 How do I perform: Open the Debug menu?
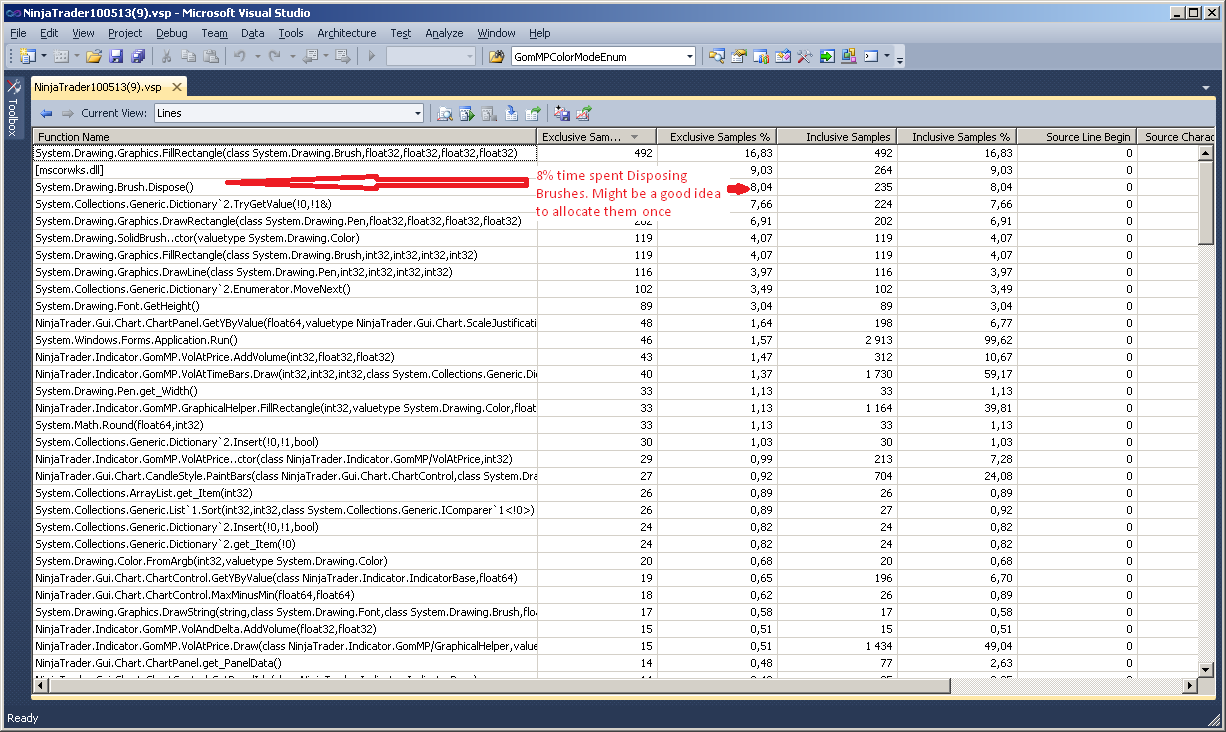click(171, 33)
